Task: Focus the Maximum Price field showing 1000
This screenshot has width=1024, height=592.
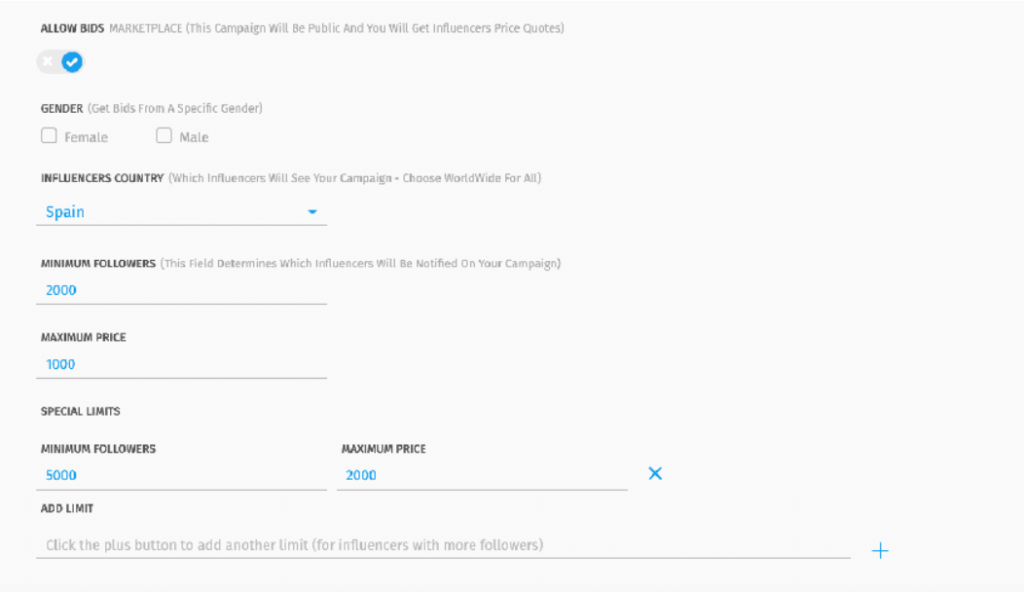Action: (x=182, y=364)
